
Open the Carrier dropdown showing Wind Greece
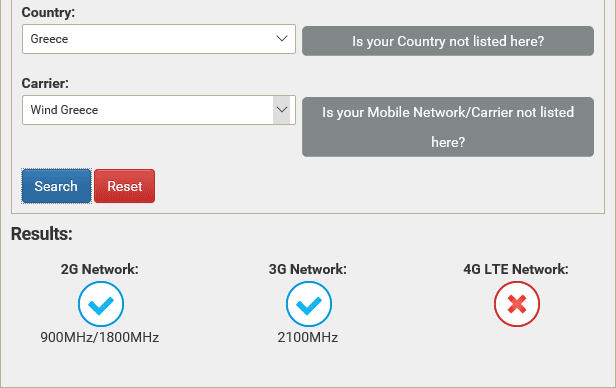click(x=159, y=110)
